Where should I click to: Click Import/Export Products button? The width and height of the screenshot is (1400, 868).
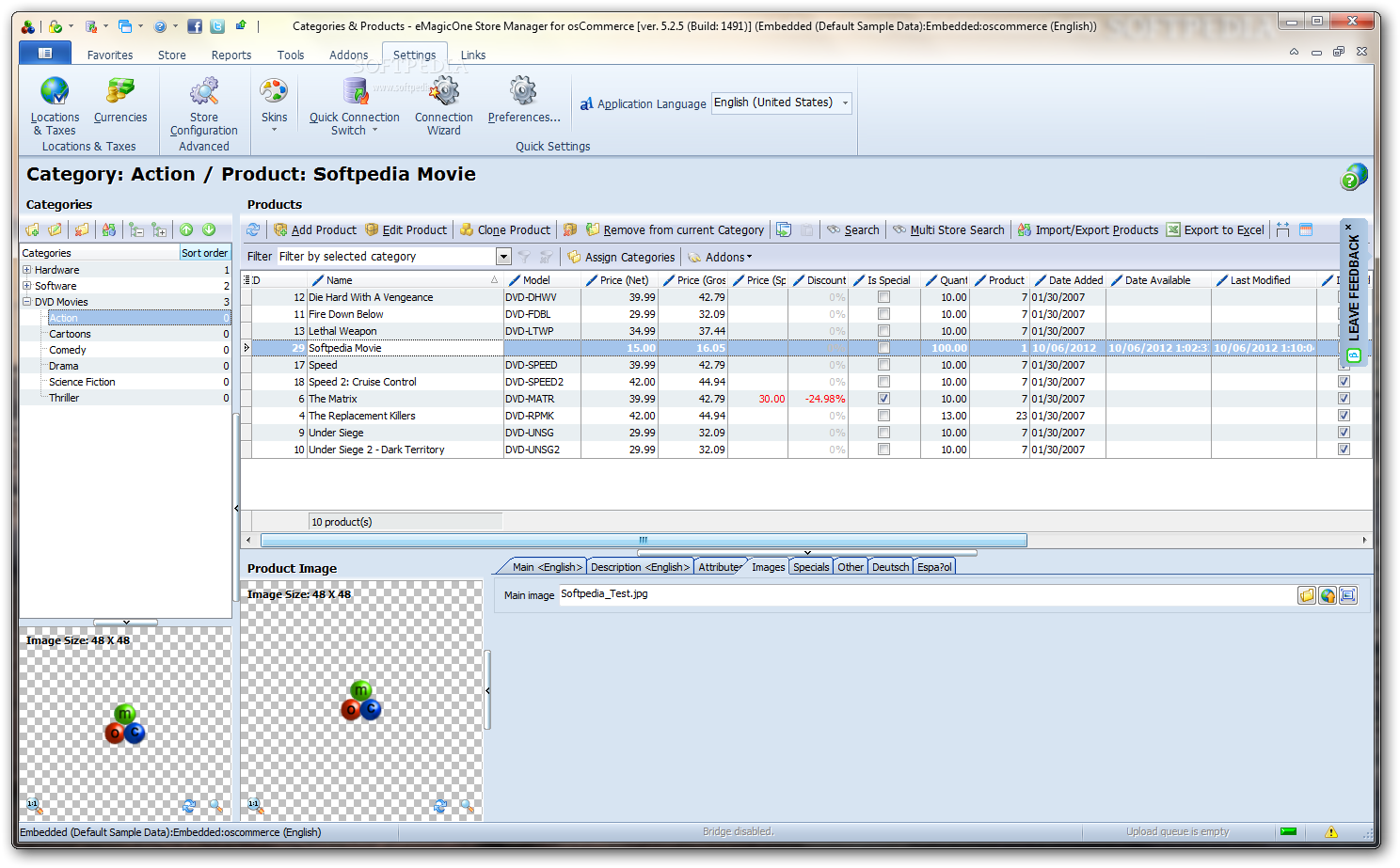pyautogui.click(x=1088, y=230)
